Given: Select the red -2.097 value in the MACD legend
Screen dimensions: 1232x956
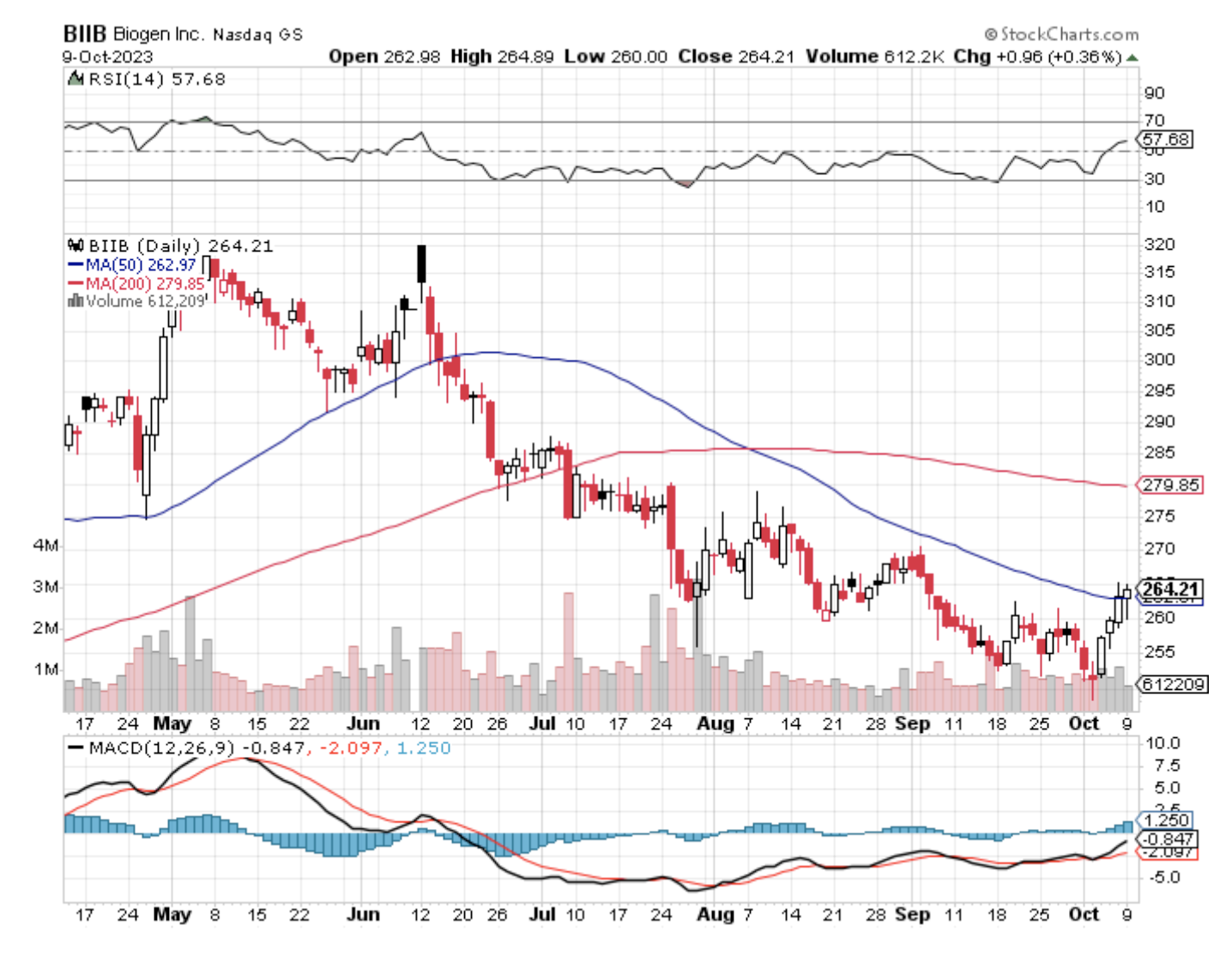Looking at the screenshot, I should coord(350,747).
